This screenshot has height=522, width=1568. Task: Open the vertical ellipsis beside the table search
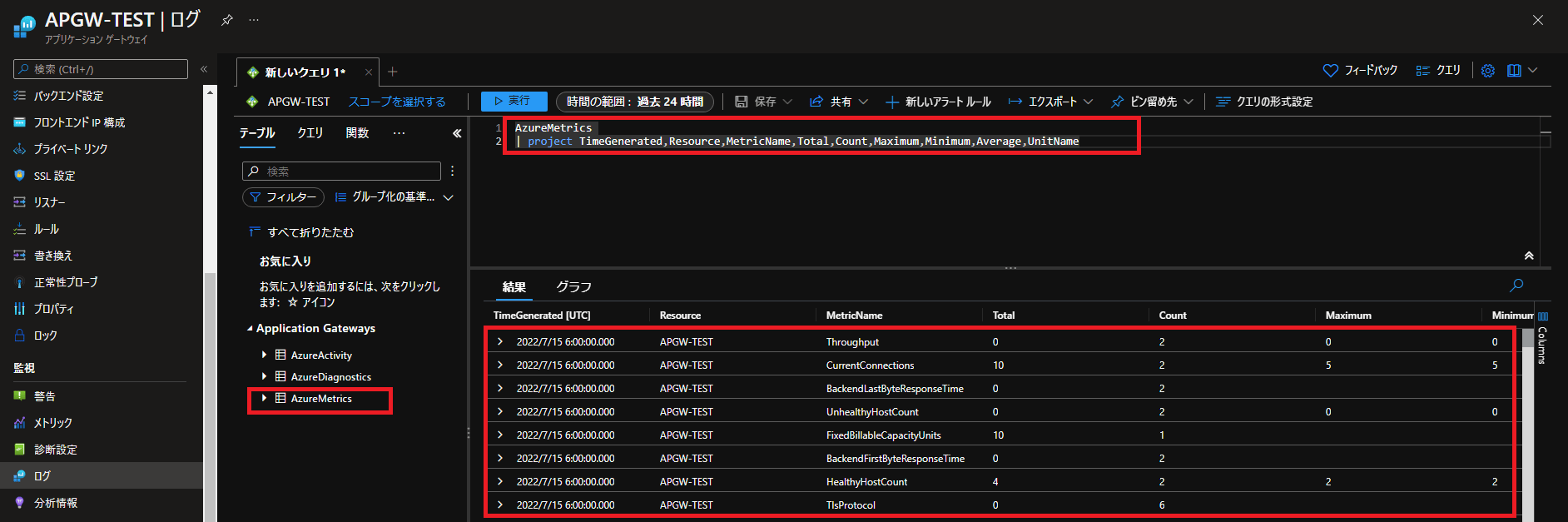pos(453,171)
